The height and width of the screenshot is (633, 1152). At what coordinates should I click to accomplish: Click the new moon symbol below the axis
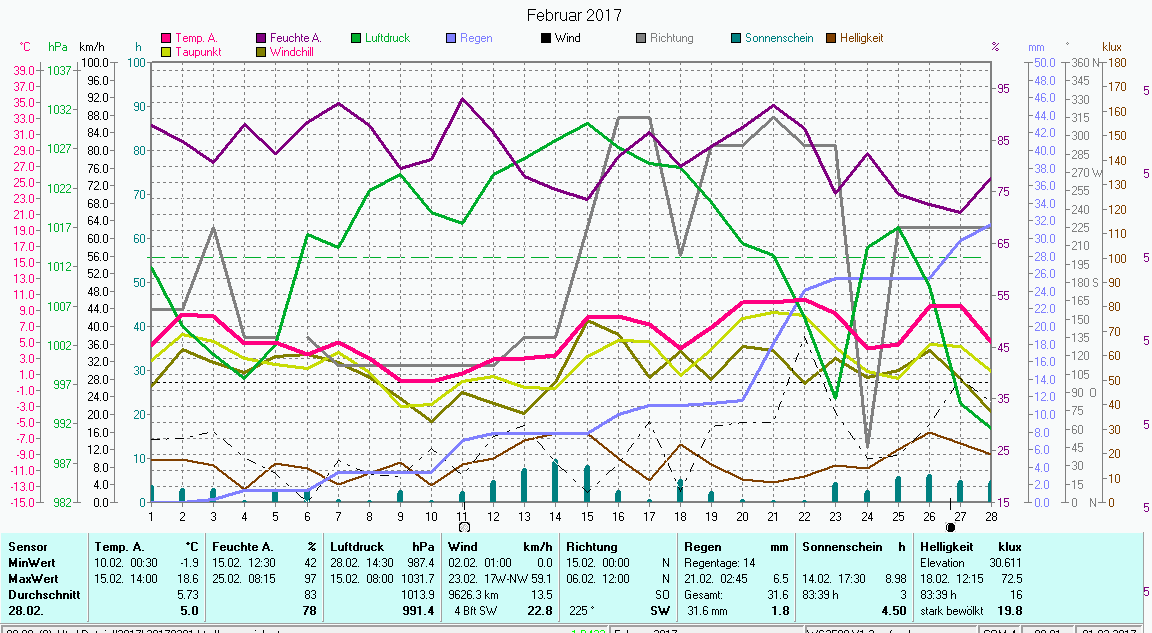pos(950,526)
